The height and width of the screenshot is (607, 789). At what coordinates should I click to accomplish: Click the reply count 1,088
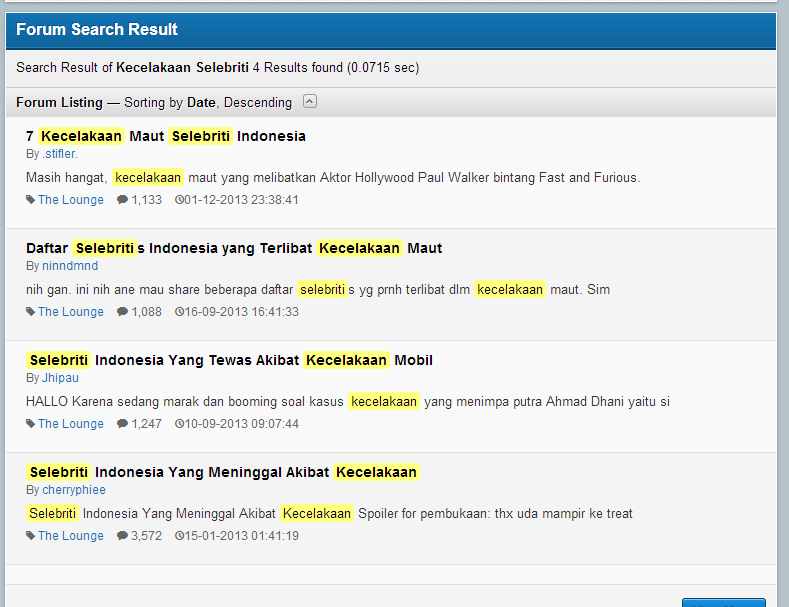[x=146, y=312]
